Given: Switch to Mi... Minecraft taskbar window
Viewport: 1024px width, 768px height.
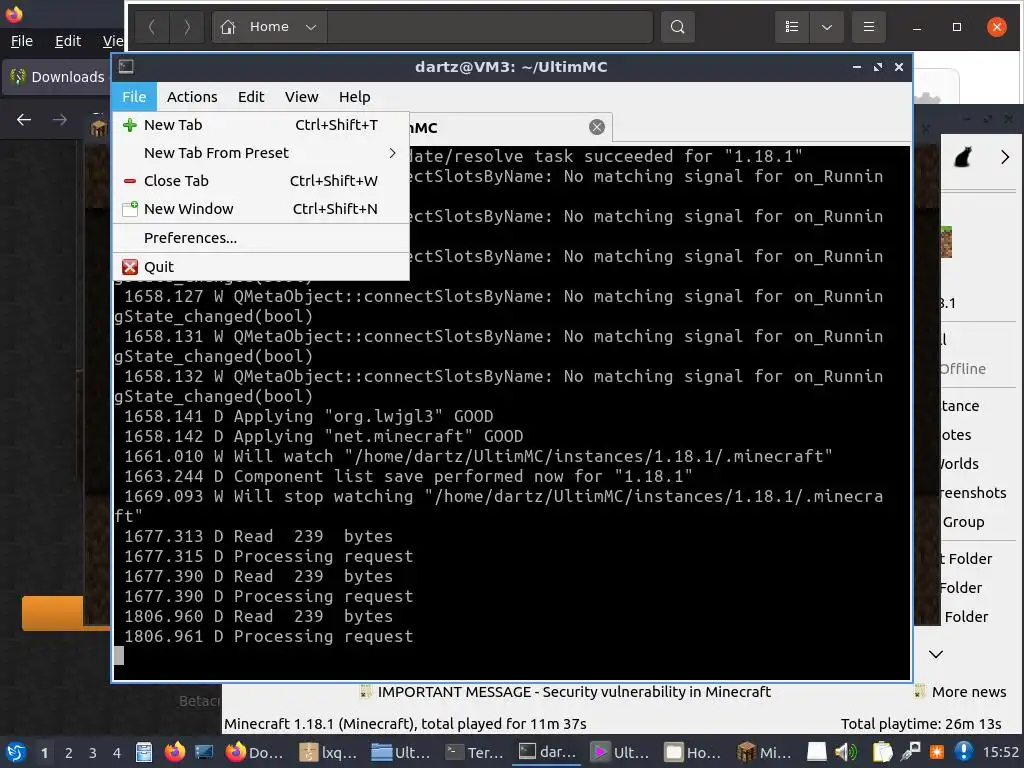Looking at the screenshot, I should pos(766,752).
